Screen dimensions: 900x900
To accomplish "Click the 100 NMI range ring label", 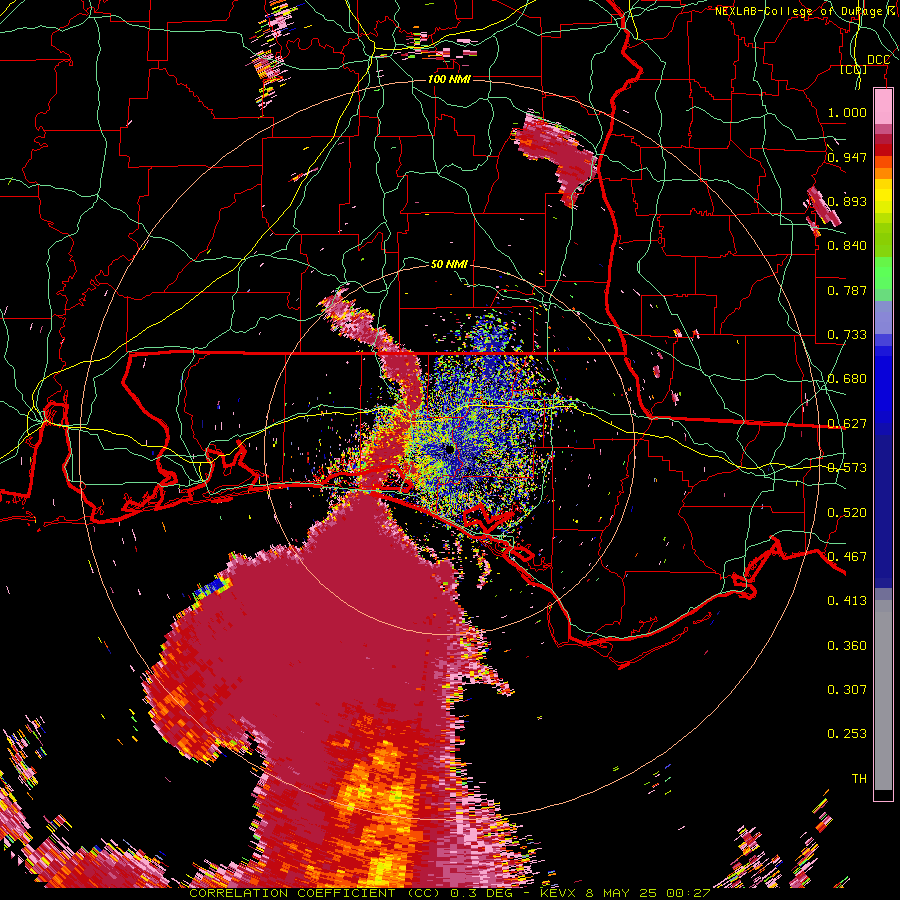I will pyautogui.click(x=449, y=79).
